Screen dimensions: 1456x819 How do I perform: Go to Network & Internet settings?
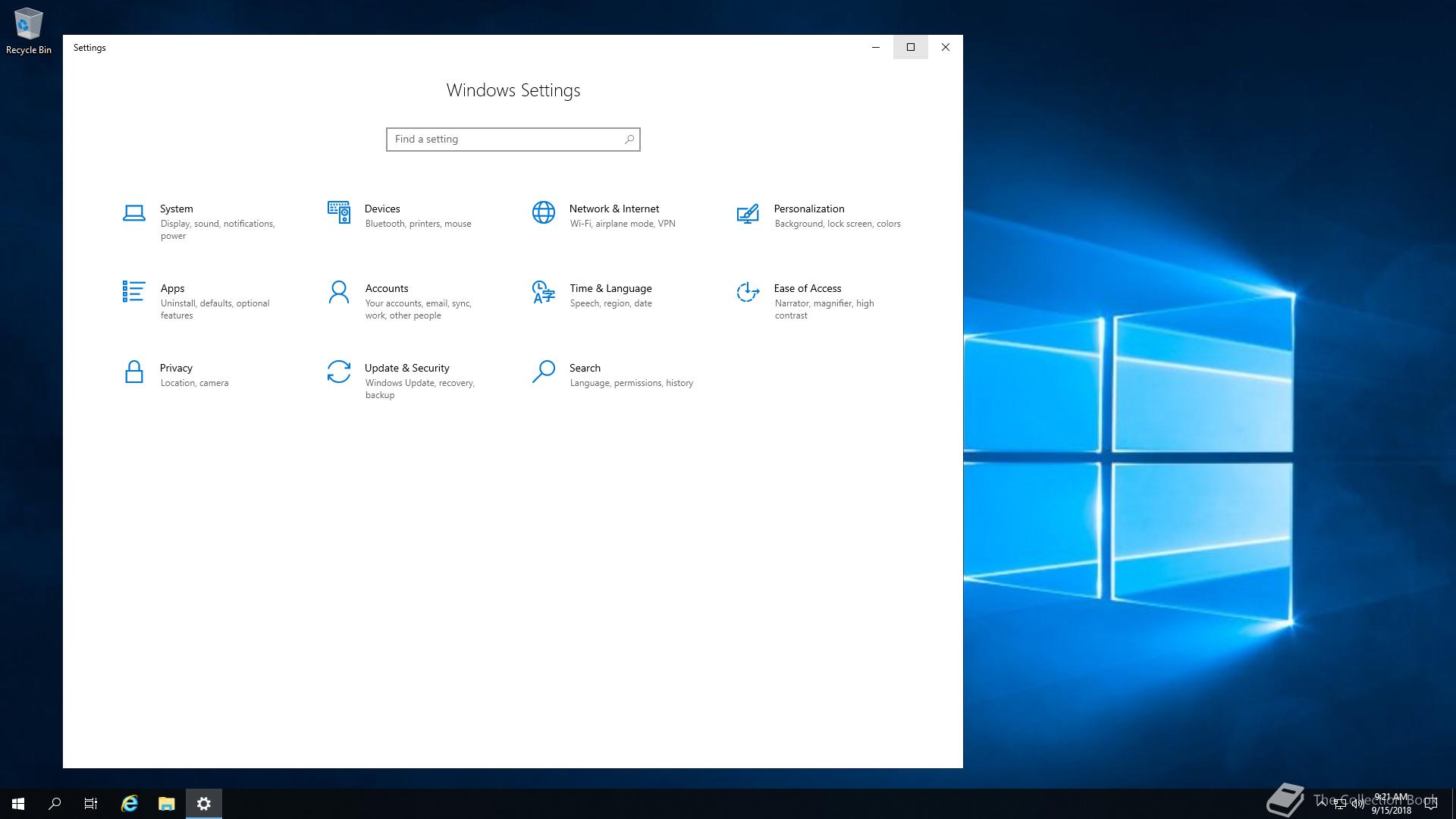(614, 209)
